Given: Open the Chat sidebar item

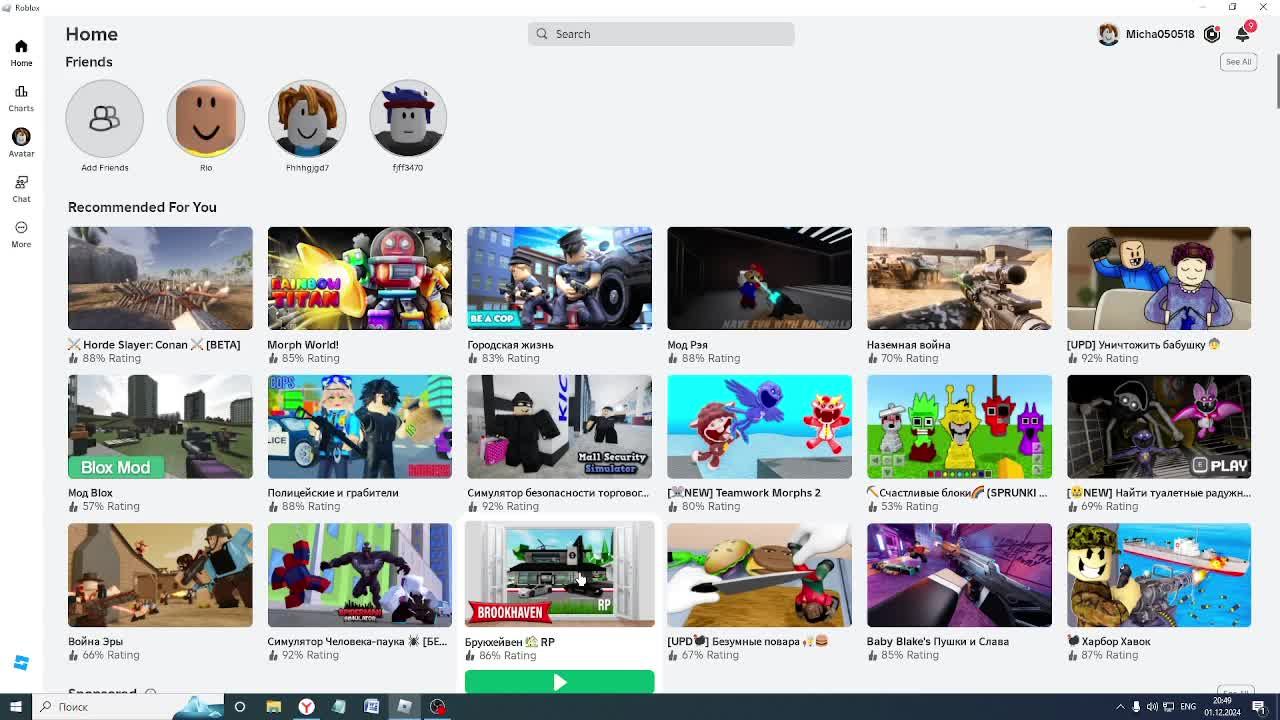Looking at the screenshot, I should pyautogui.click(x=21, y=189).
